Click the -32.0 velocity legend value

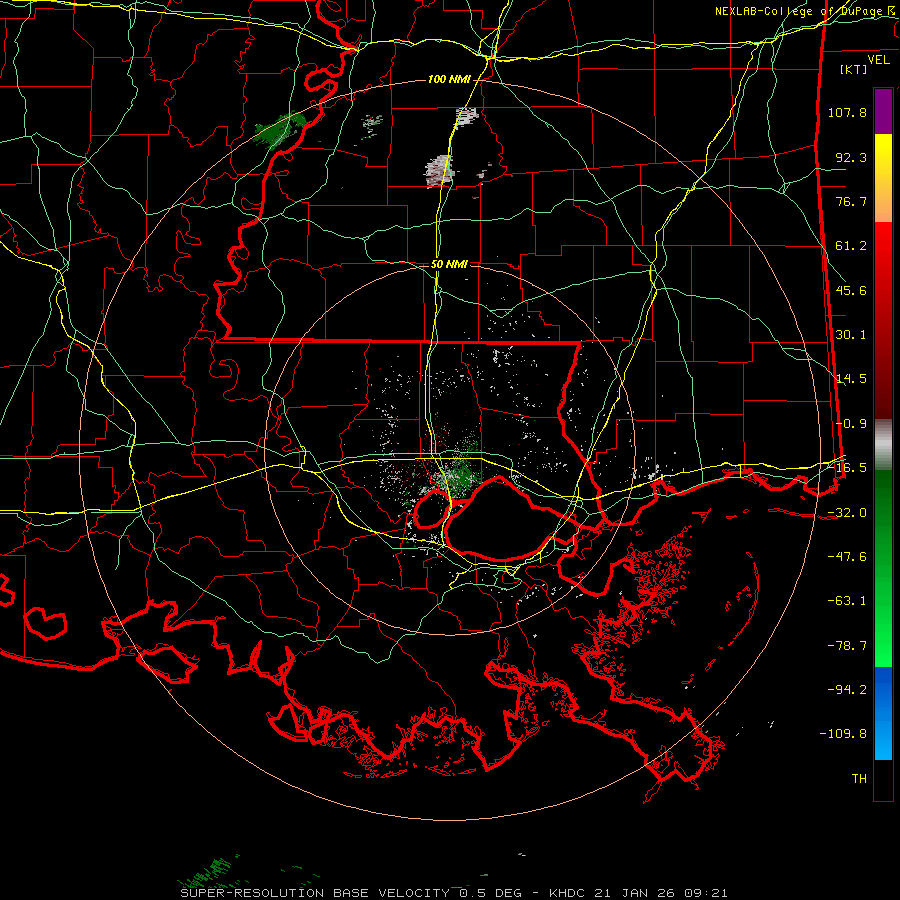tap(847, 513)
